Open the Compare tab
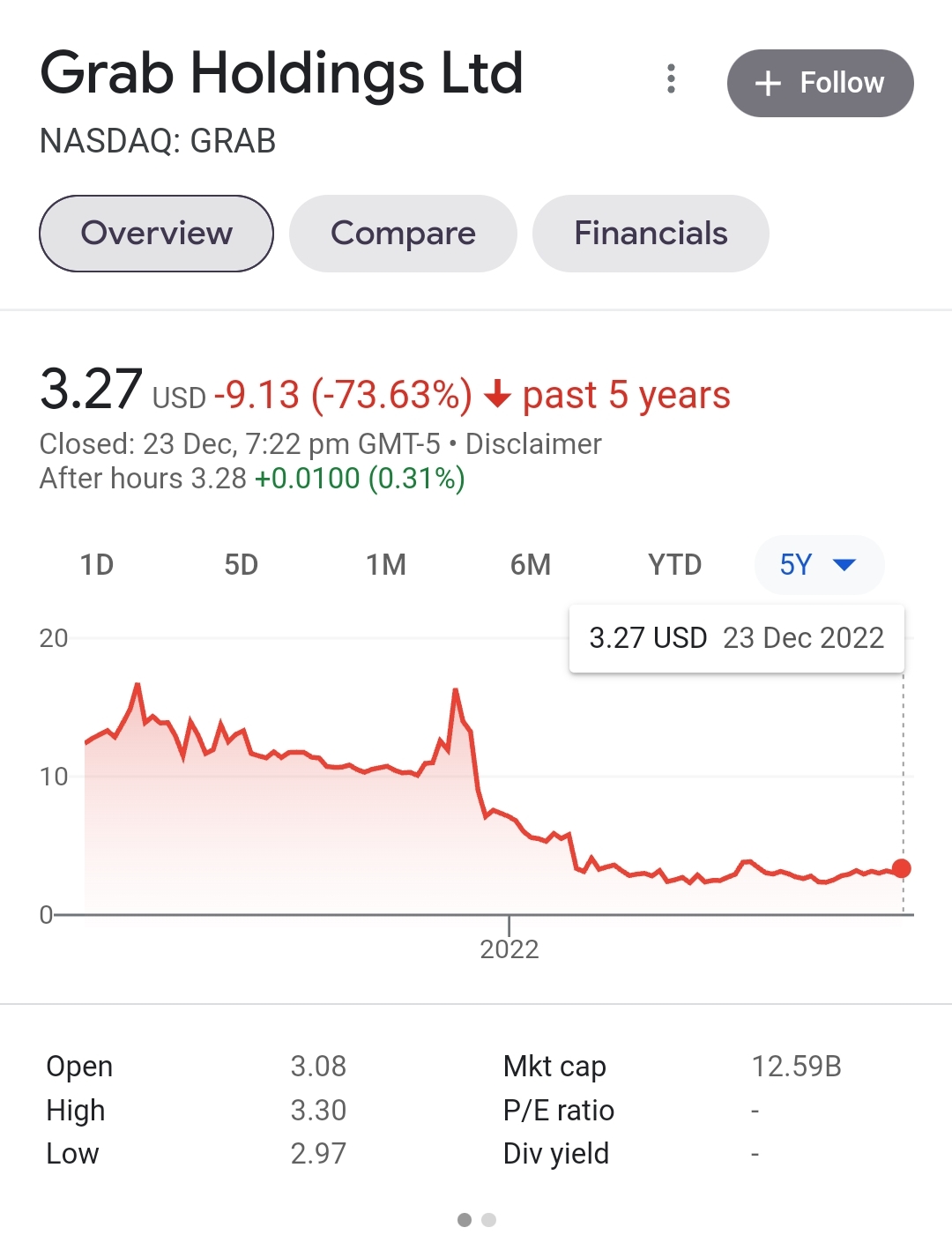This screenshot has height=1257, width=952. [x=403, y=234]
